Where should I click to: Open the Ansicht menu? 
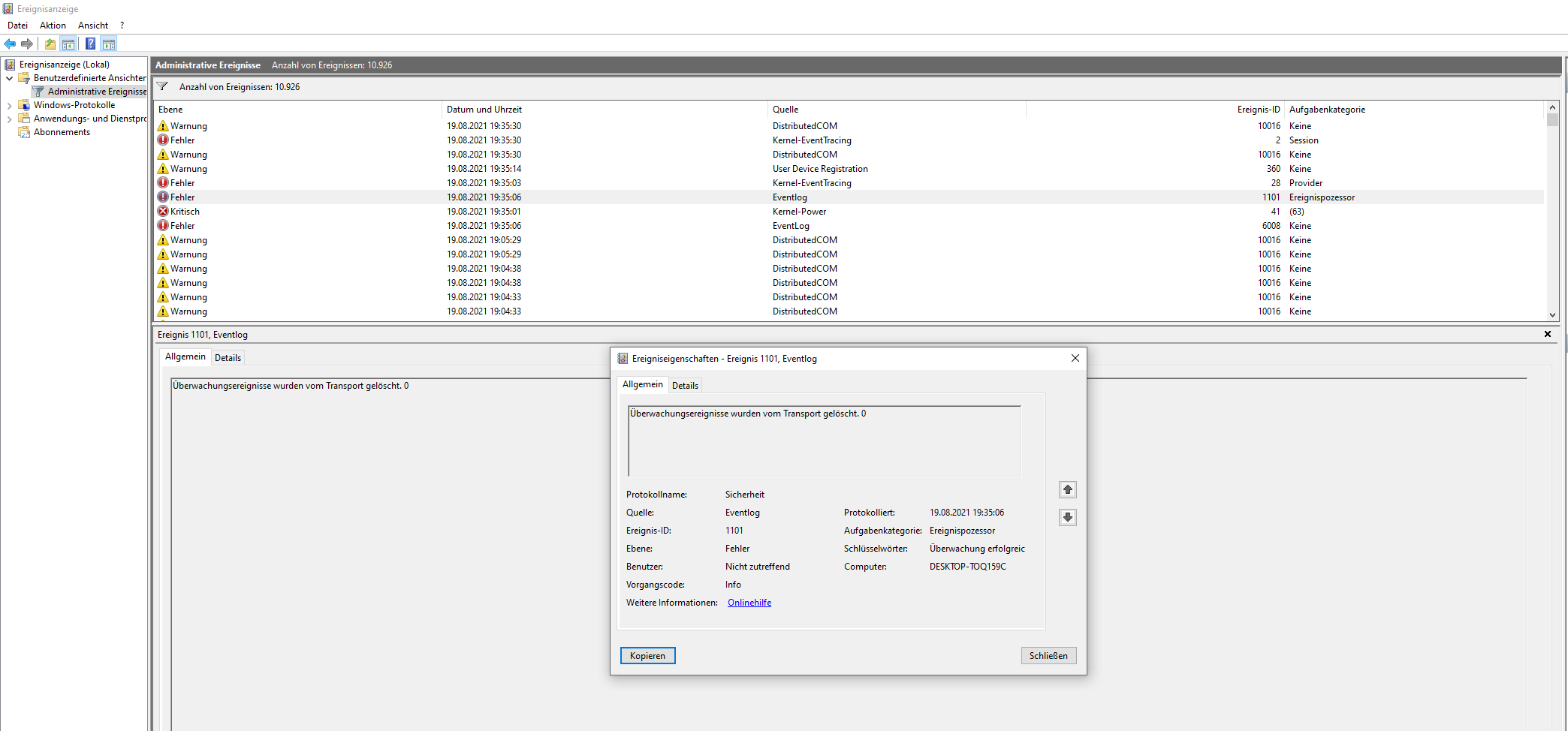tap(93, 26)
